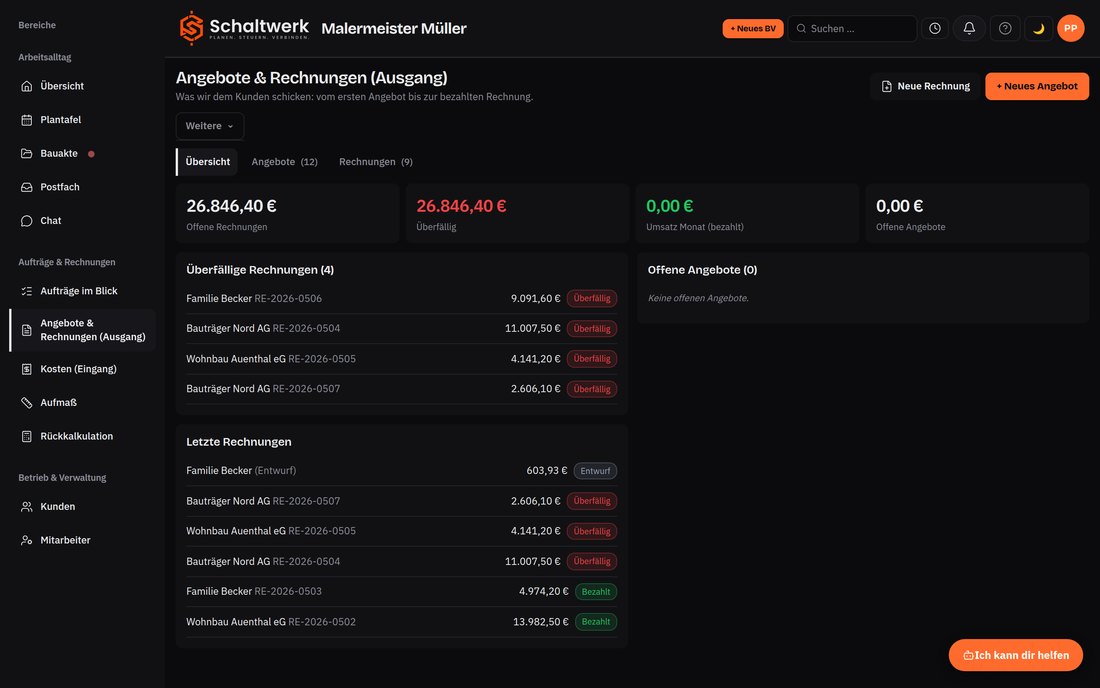This screenshot has height=688, width=1100.
Task: Click the Schaltwerk logo
Action: coord(243,28)
